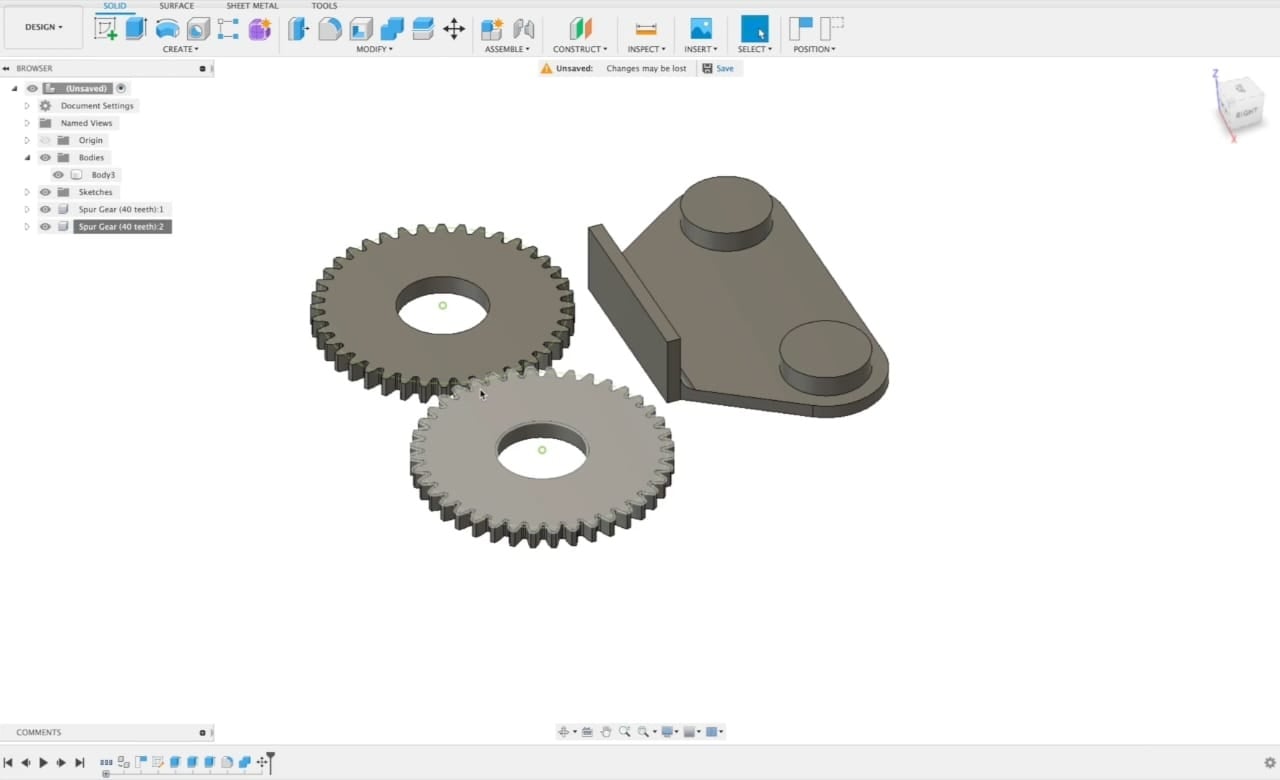1280x780 pixels.
Task: Select the Insert image icon
Action: click(x=701, y=29)
